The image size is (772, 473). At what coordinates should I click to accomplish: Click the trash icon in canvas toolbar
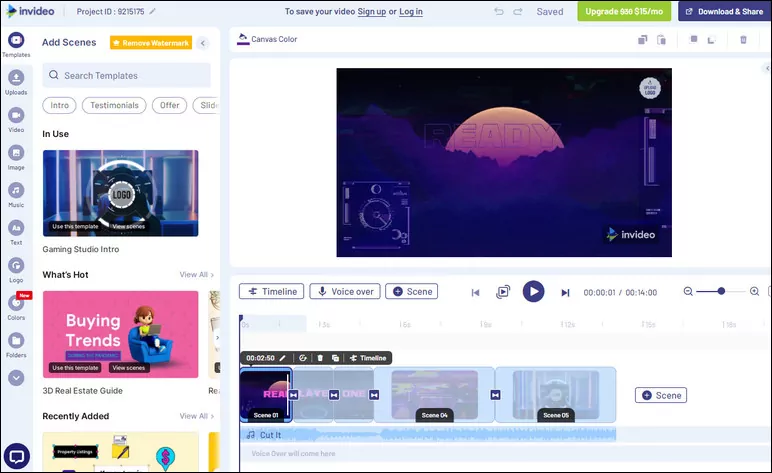pos(743,39)
